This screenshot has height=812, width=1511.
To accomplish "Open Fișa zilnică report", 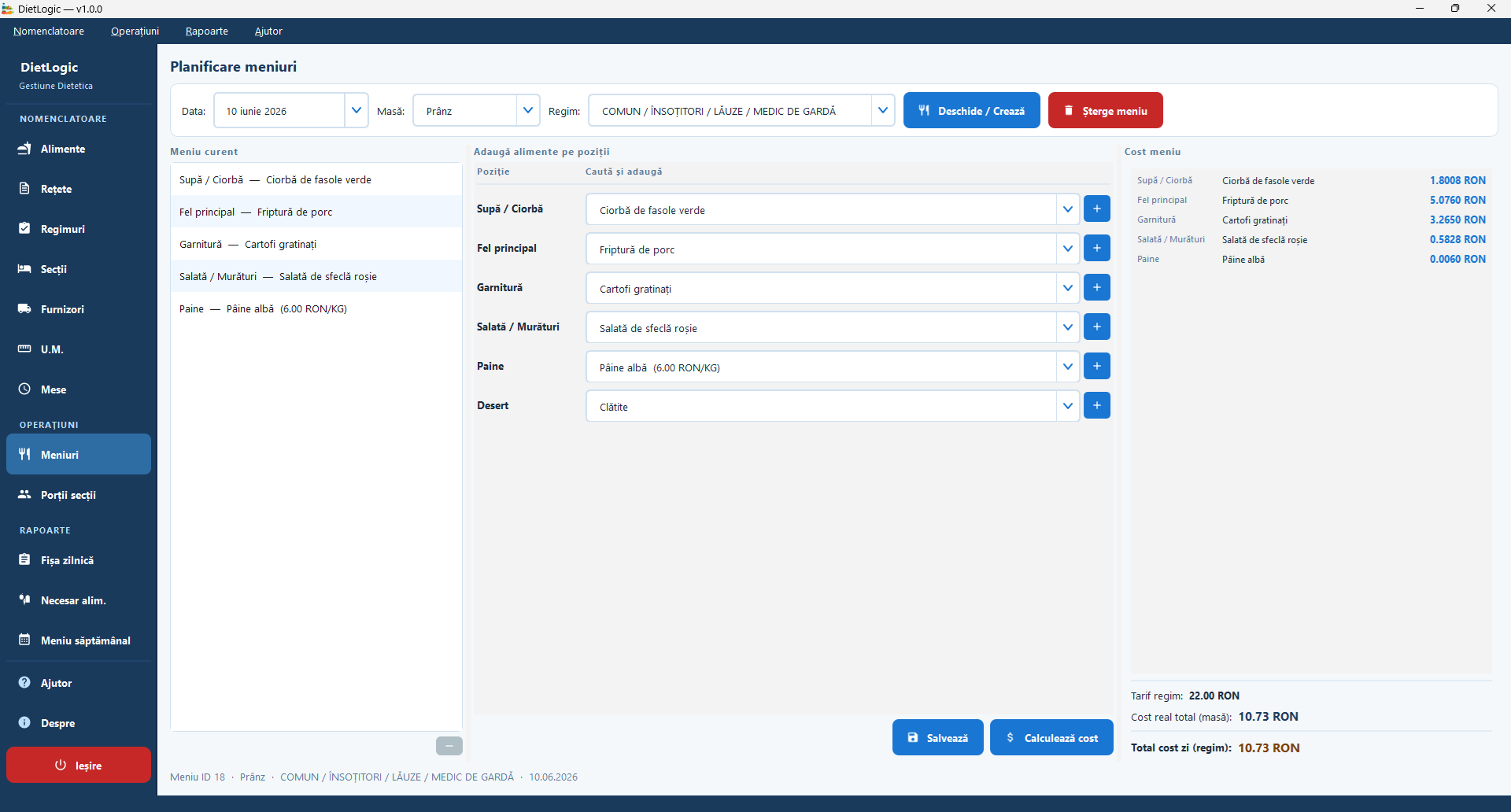I will [79, 560].
